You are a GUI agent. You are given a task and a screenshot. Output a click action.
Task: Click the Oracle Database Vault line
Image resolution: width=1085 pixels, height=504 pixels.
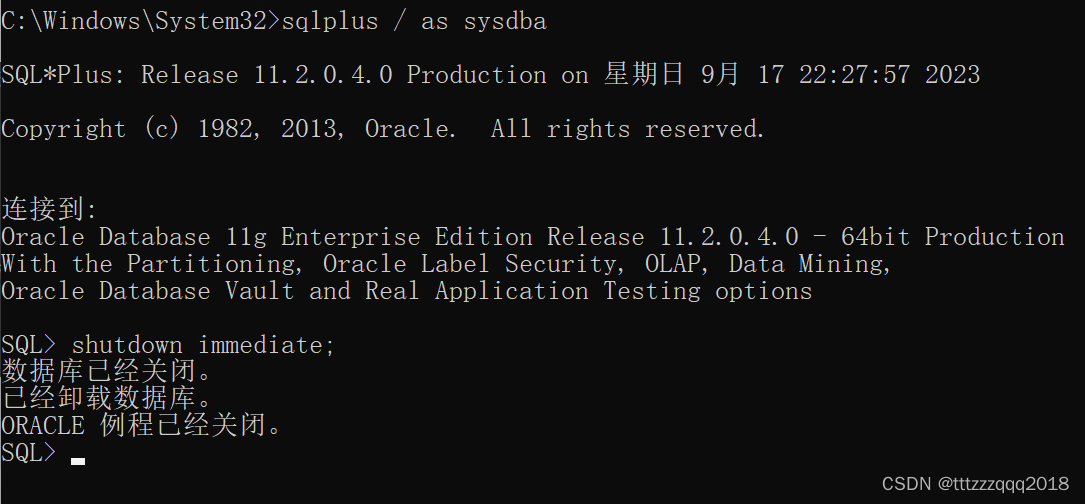click(407, 291)
